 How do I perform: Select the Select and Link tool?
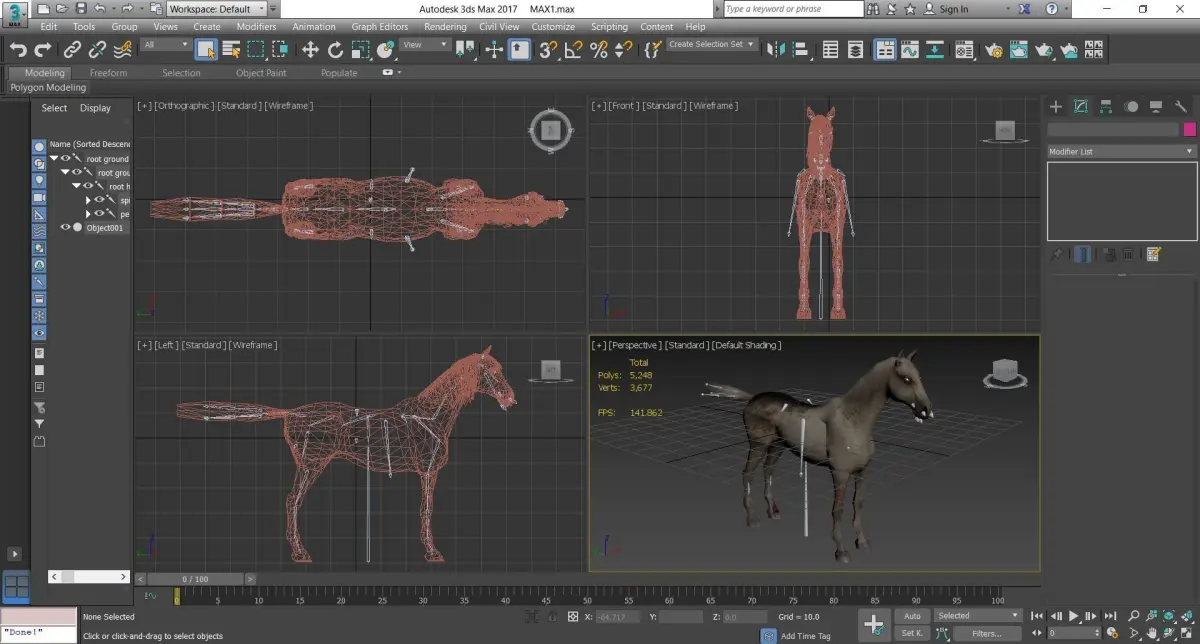click(72, 49)
